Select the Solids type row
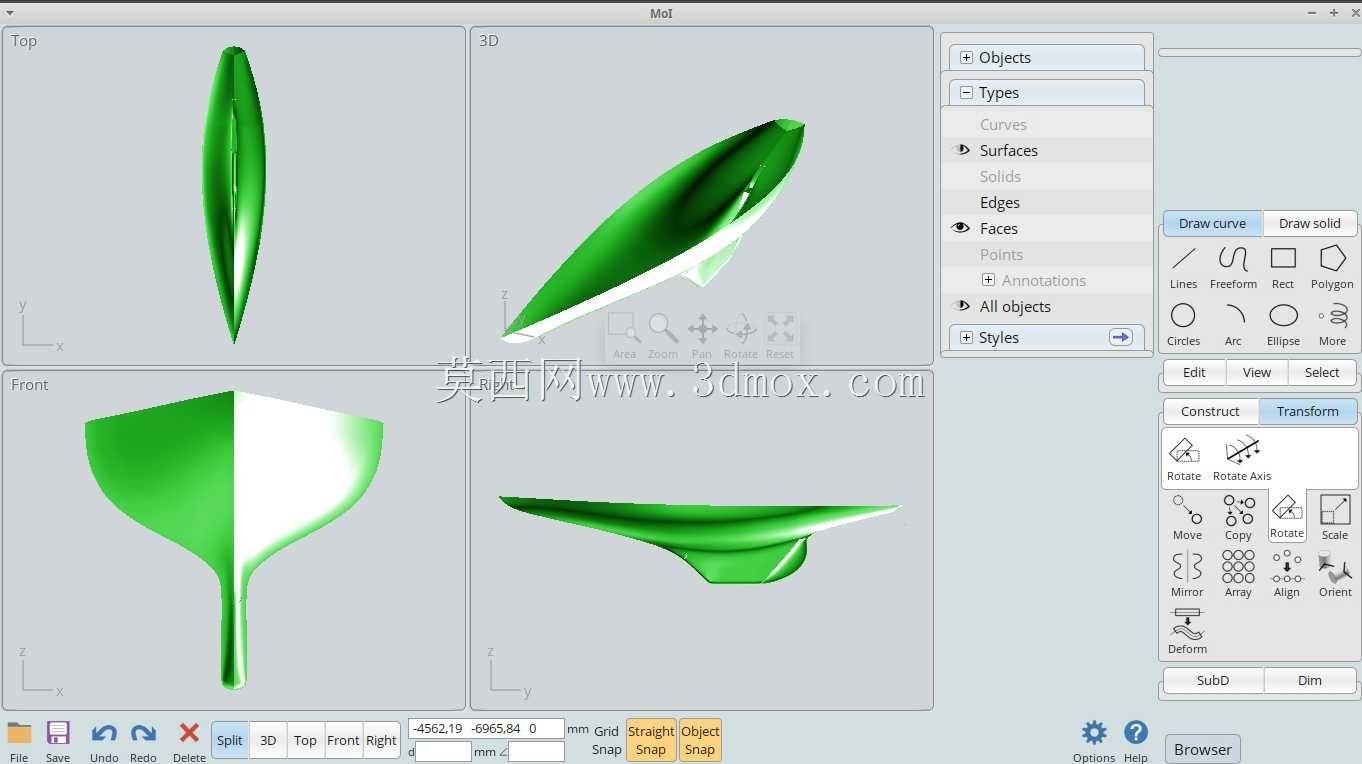The height and width of the screenshot is (764, 1362). (x=1046, y=176)
